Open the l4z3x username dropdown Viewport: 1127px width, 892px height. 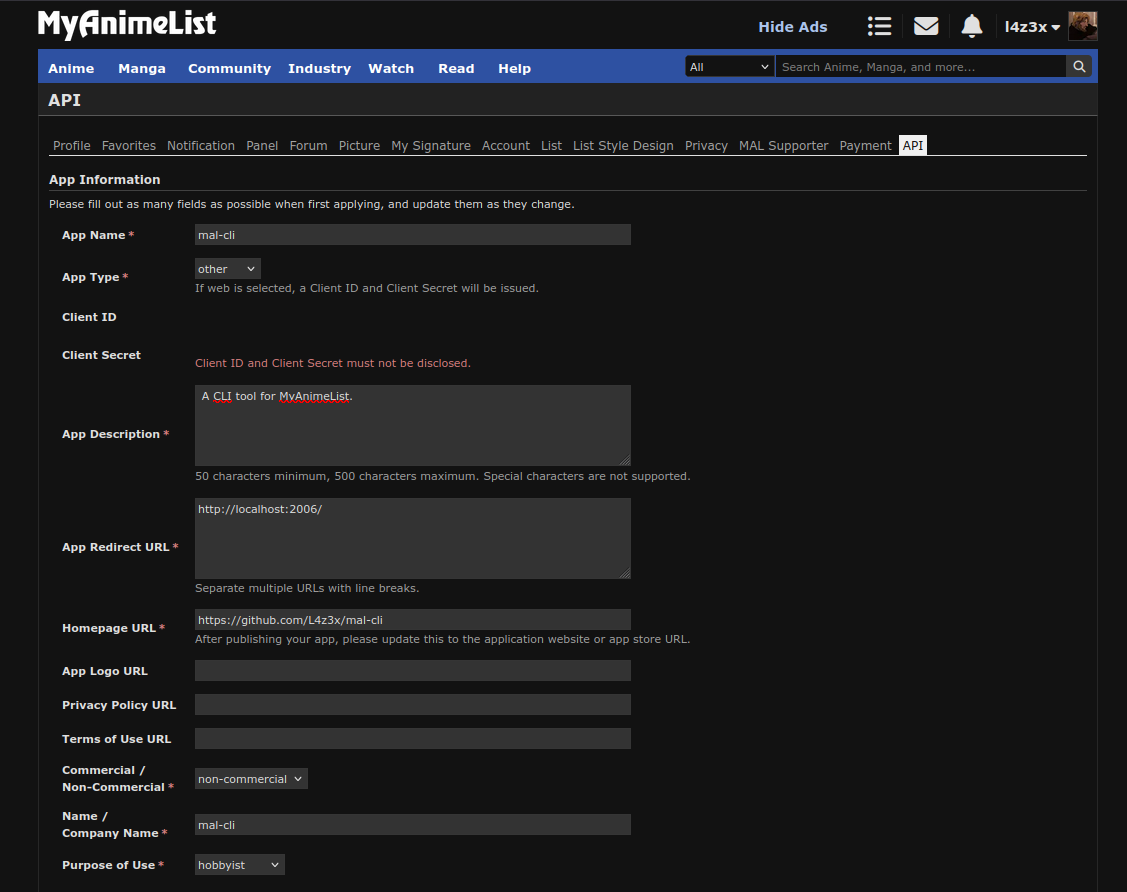point(1032,27)
